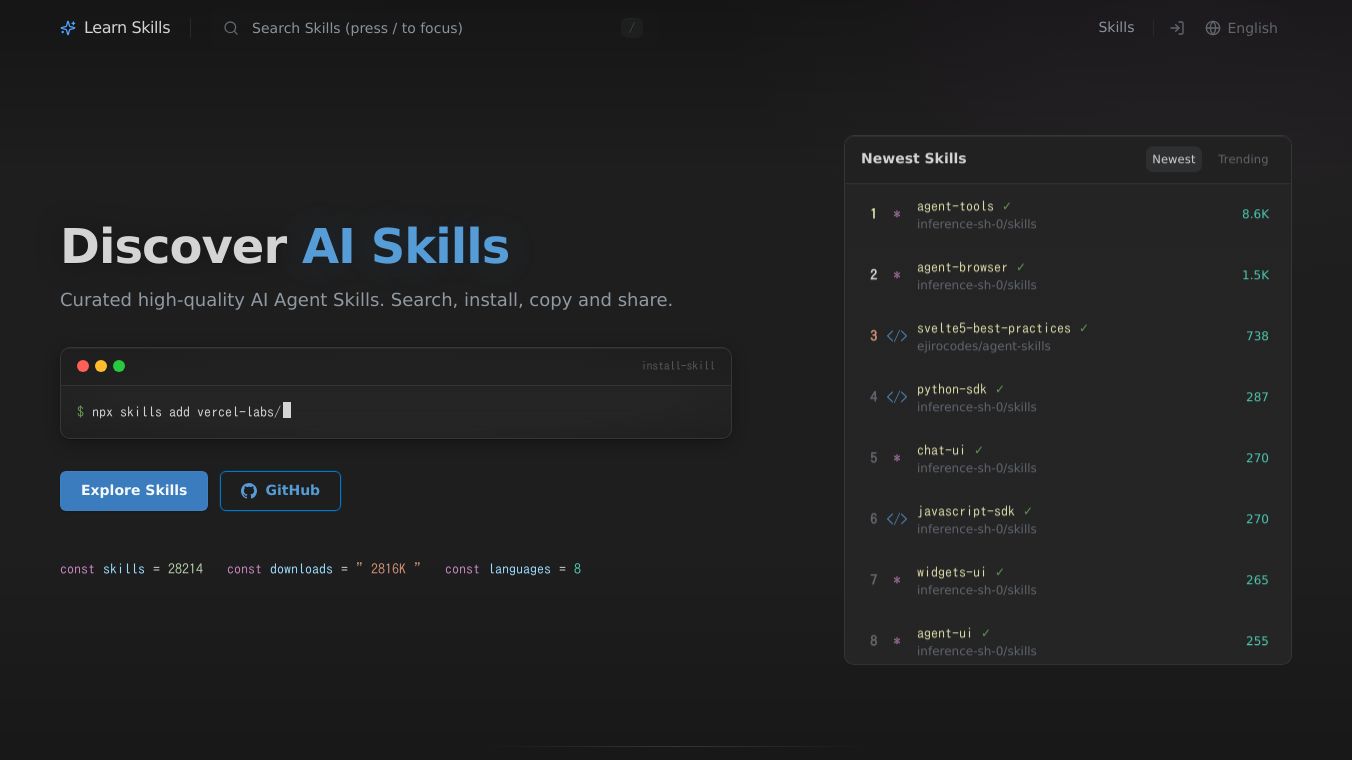Click the Learn Skills sparkle logo
This screenshot has height=760, width=1352.
67,27
